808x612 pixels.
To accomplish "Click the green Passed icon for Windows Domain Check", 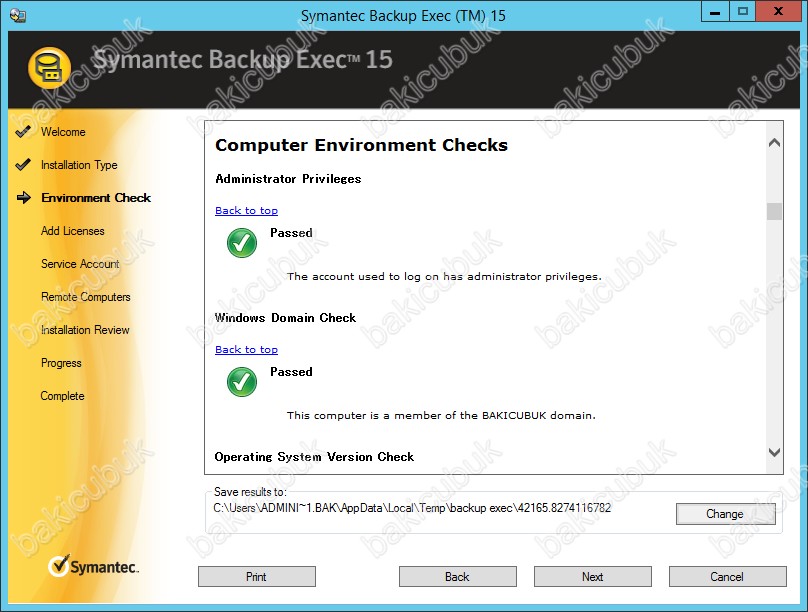I will (242, 382).
